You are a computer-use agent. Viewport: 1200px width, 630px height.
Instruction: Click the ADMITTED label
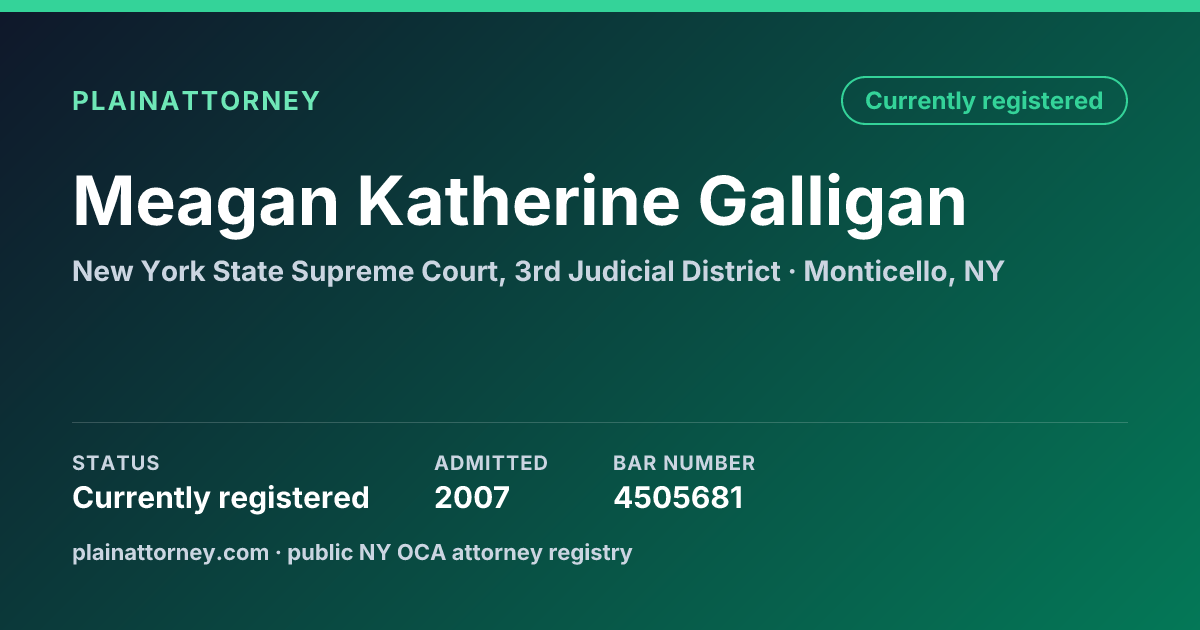point(491,463)
